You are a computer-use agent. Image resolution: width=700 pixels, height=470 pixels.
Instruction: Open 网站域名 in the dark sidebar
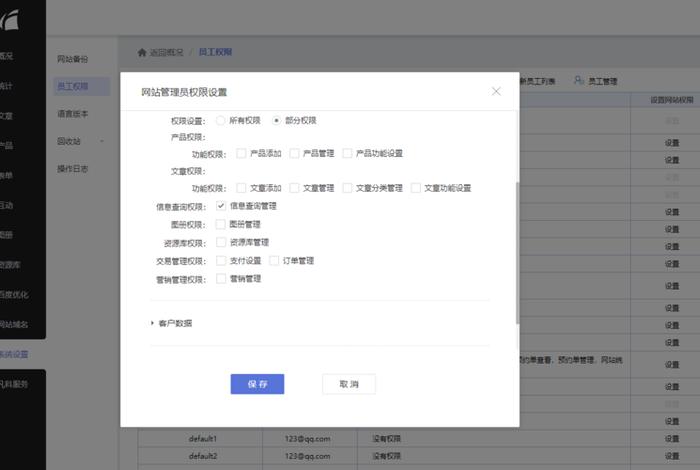[x=14, y=324]
